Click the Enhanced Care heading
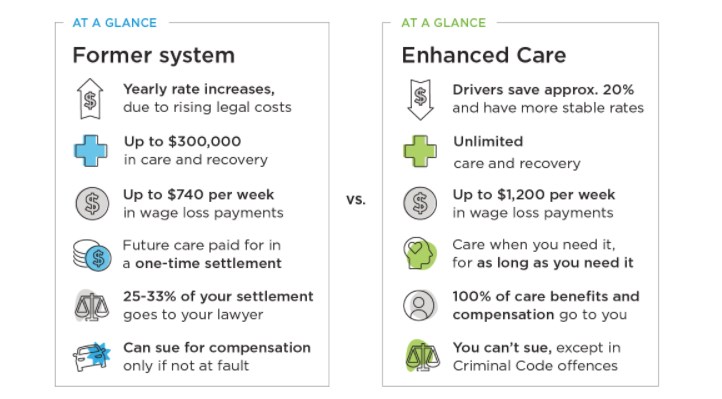Viewport: 722px width, 399px height. [484, 55]
